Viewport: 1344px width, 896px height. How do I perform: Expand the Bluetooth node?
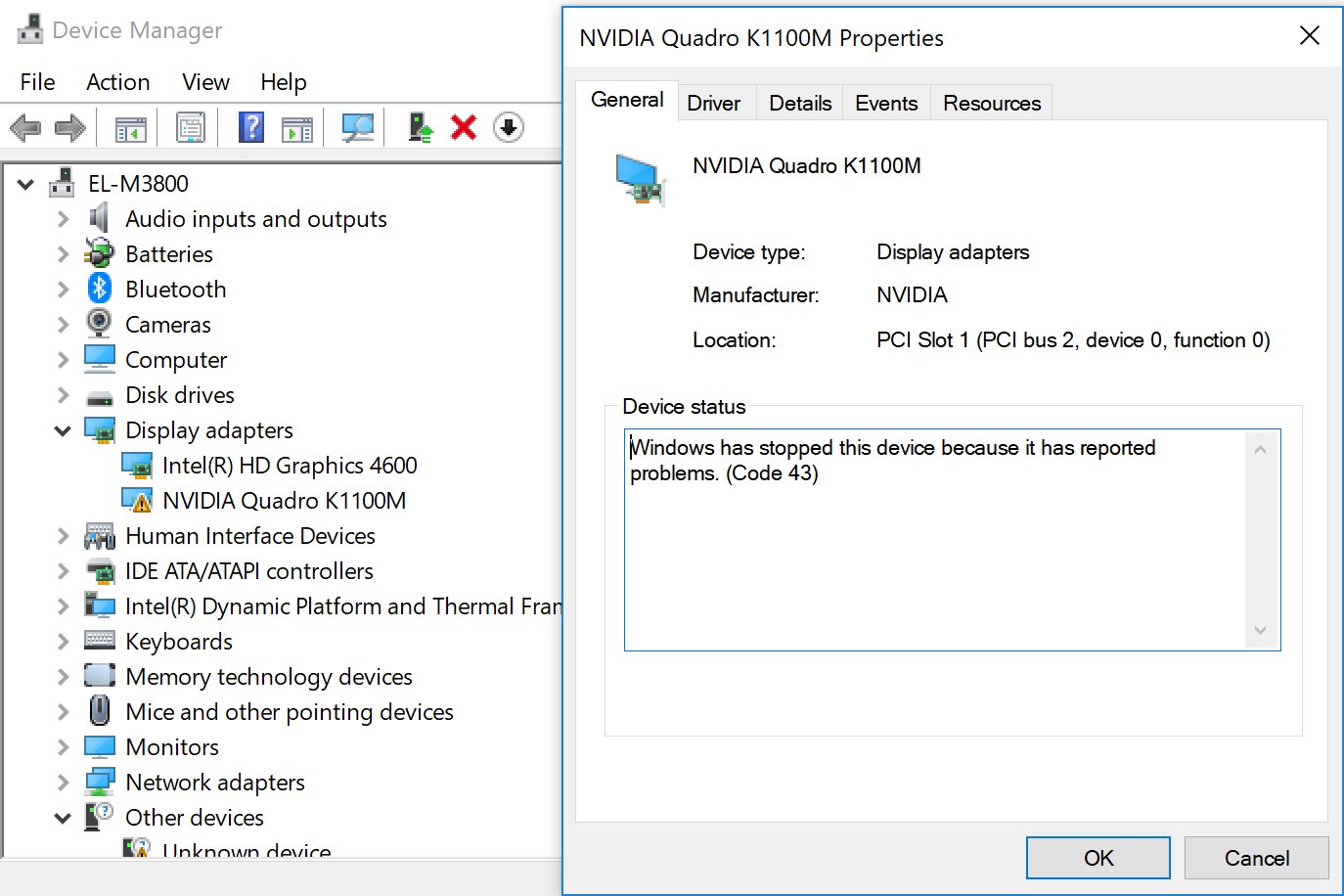(x=64, y=290)
